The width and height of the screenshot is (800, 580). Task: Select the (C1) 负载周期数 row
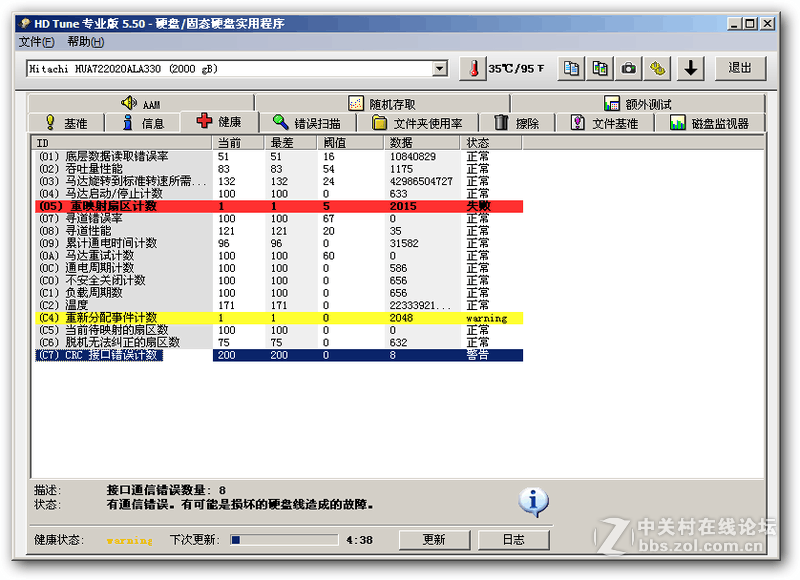279,293
